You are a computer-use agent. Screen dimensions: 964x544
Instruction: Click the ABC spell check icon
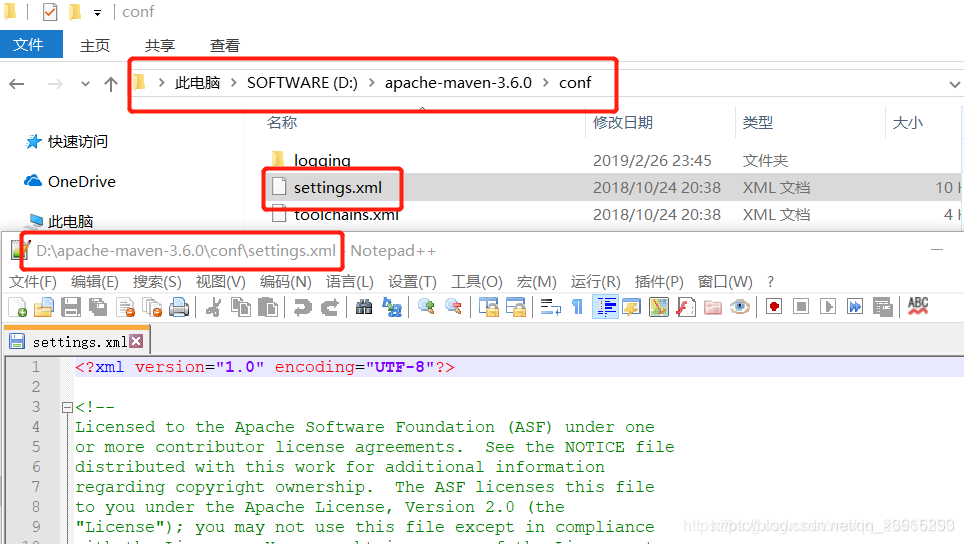(918, 307)
